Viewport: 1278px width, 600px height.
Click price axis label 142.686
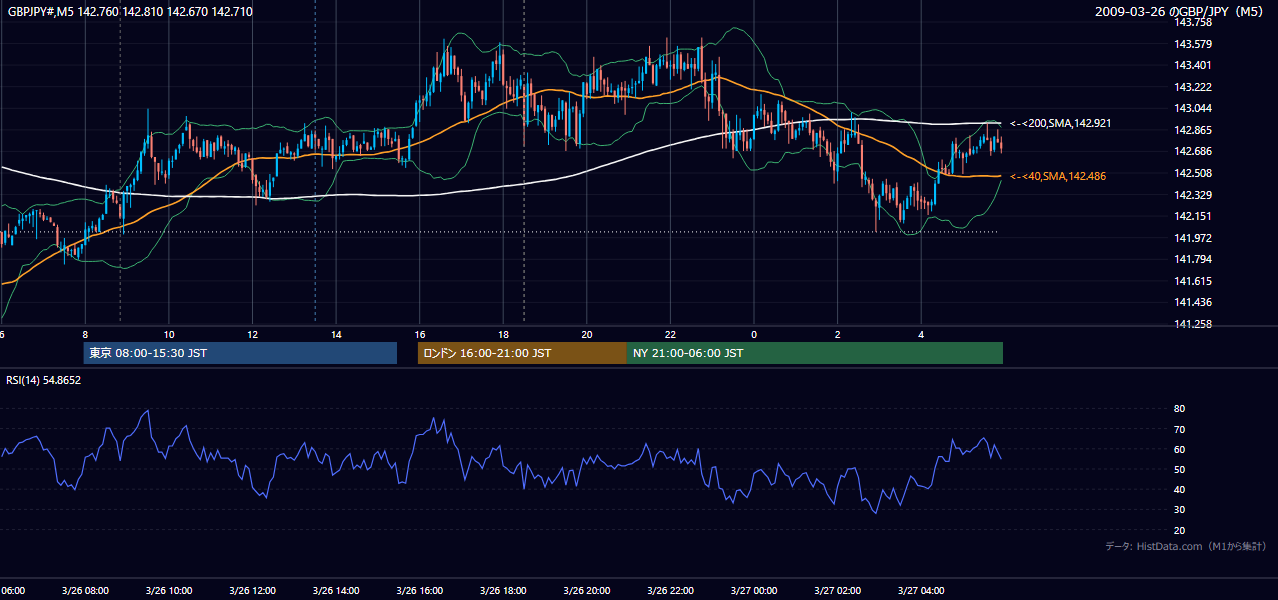1192,151
